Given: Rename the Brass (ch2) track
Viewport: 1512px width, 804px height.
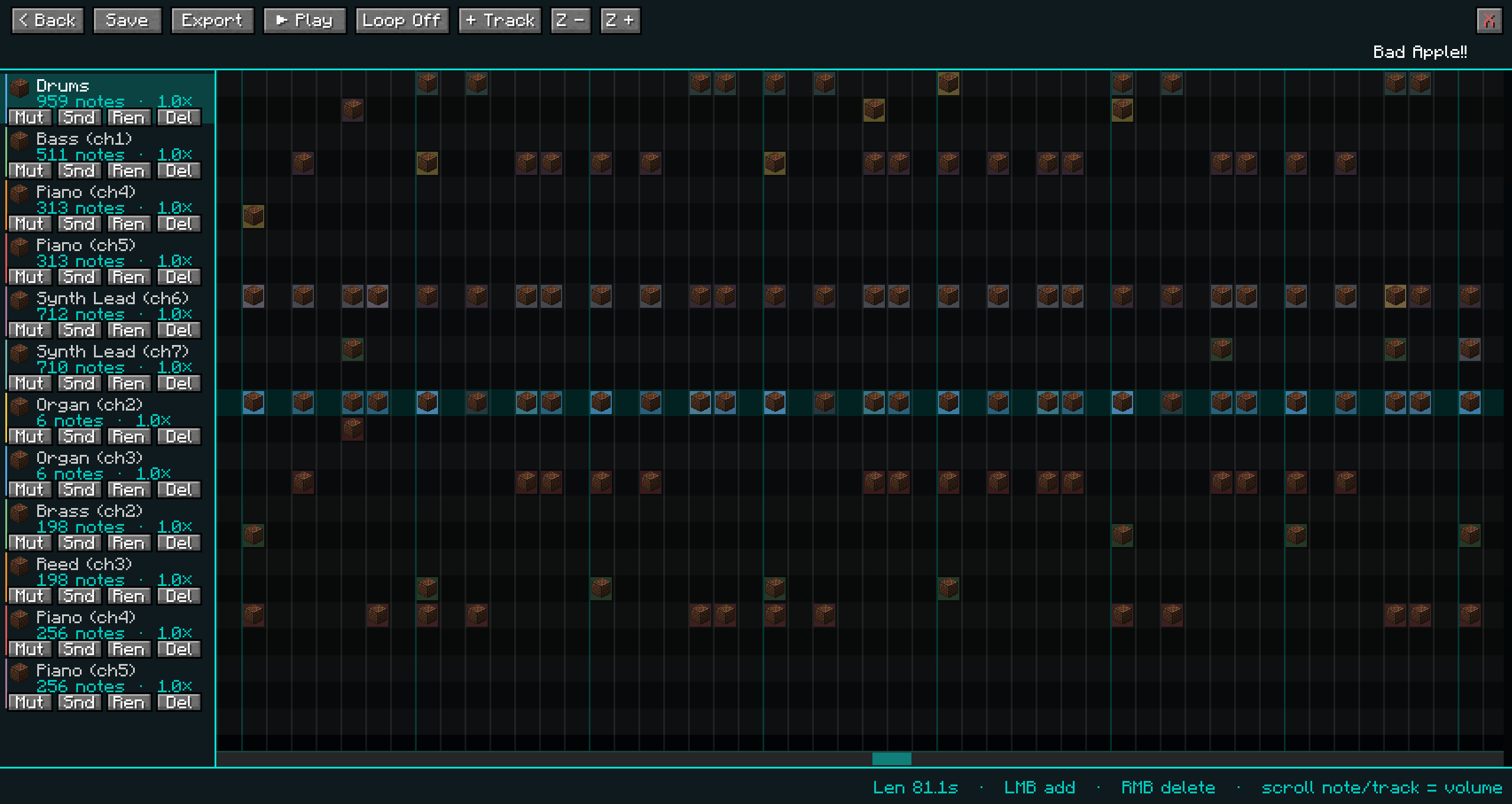Looking at the screenshot, I should (129, 543).
